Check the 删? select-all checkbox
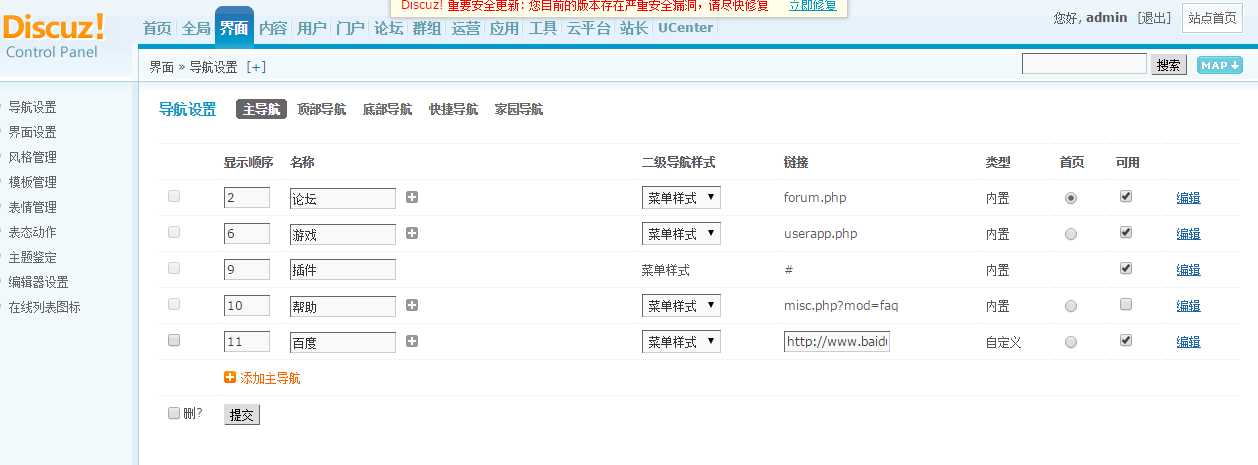This screenshot has width=1258, height=465. click(x=174, y=413)
